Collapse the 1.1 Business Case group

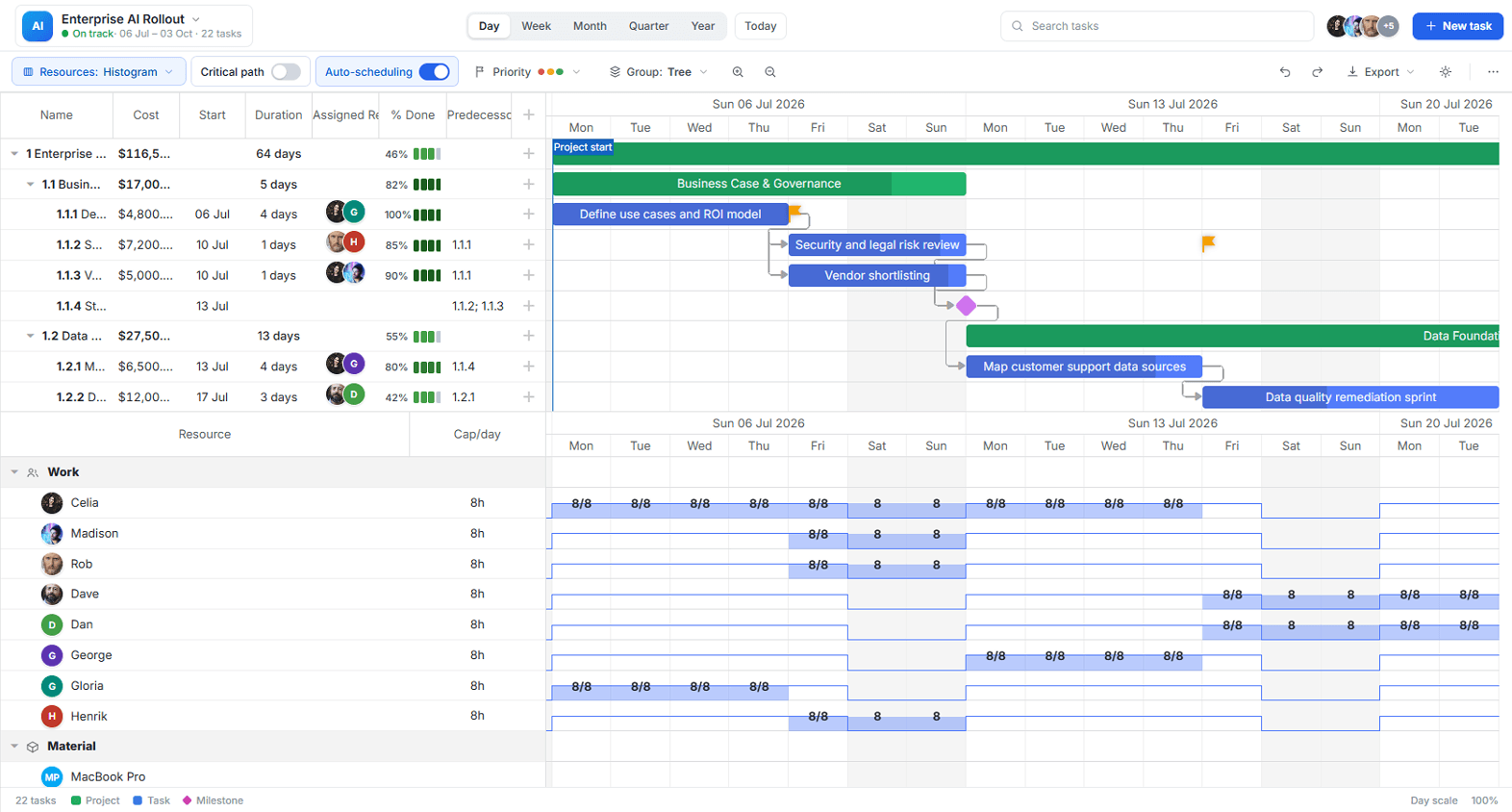[x=30, y=185]
